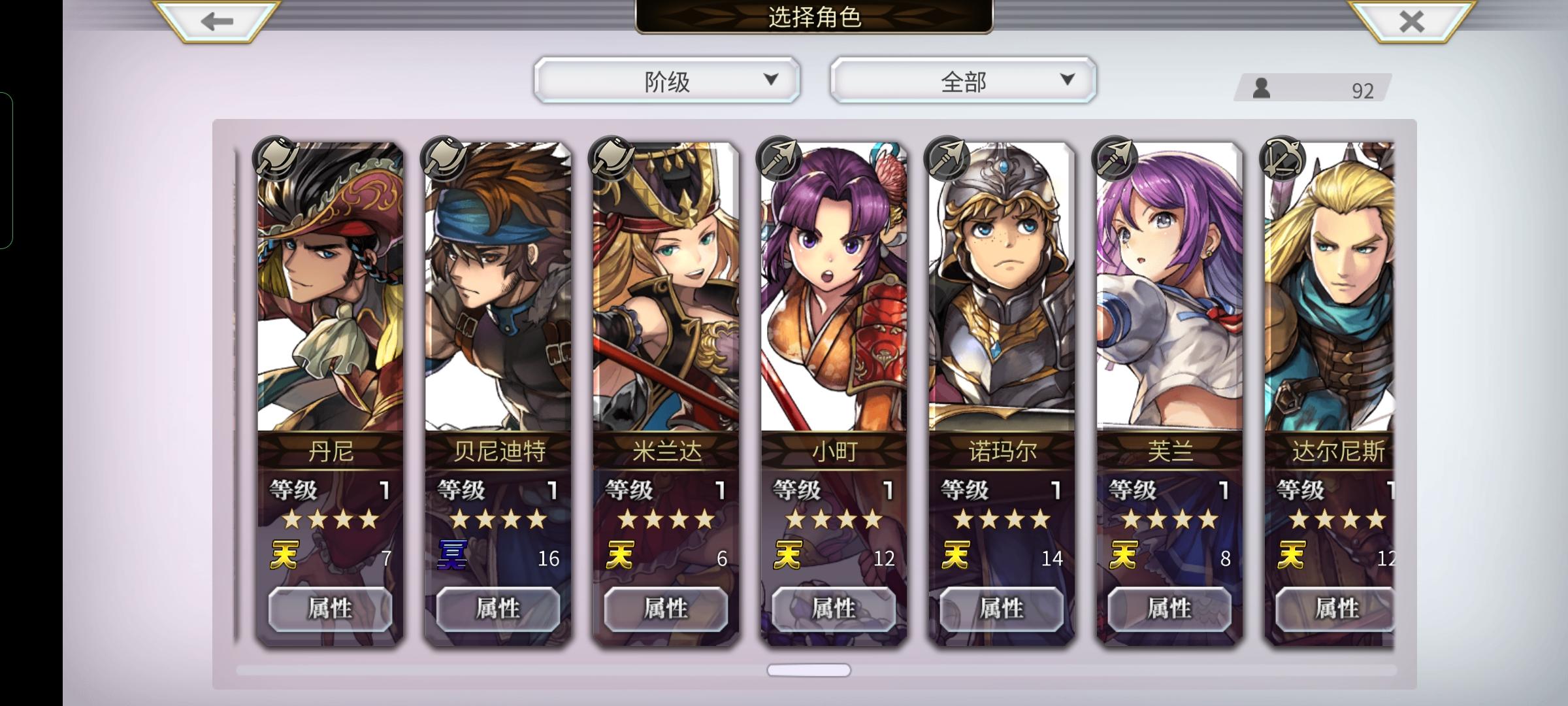Expand the 全部 filter dropdown
Image resolution: width=1568 pixels, height=706 pixels.
(x=963, y=80)
